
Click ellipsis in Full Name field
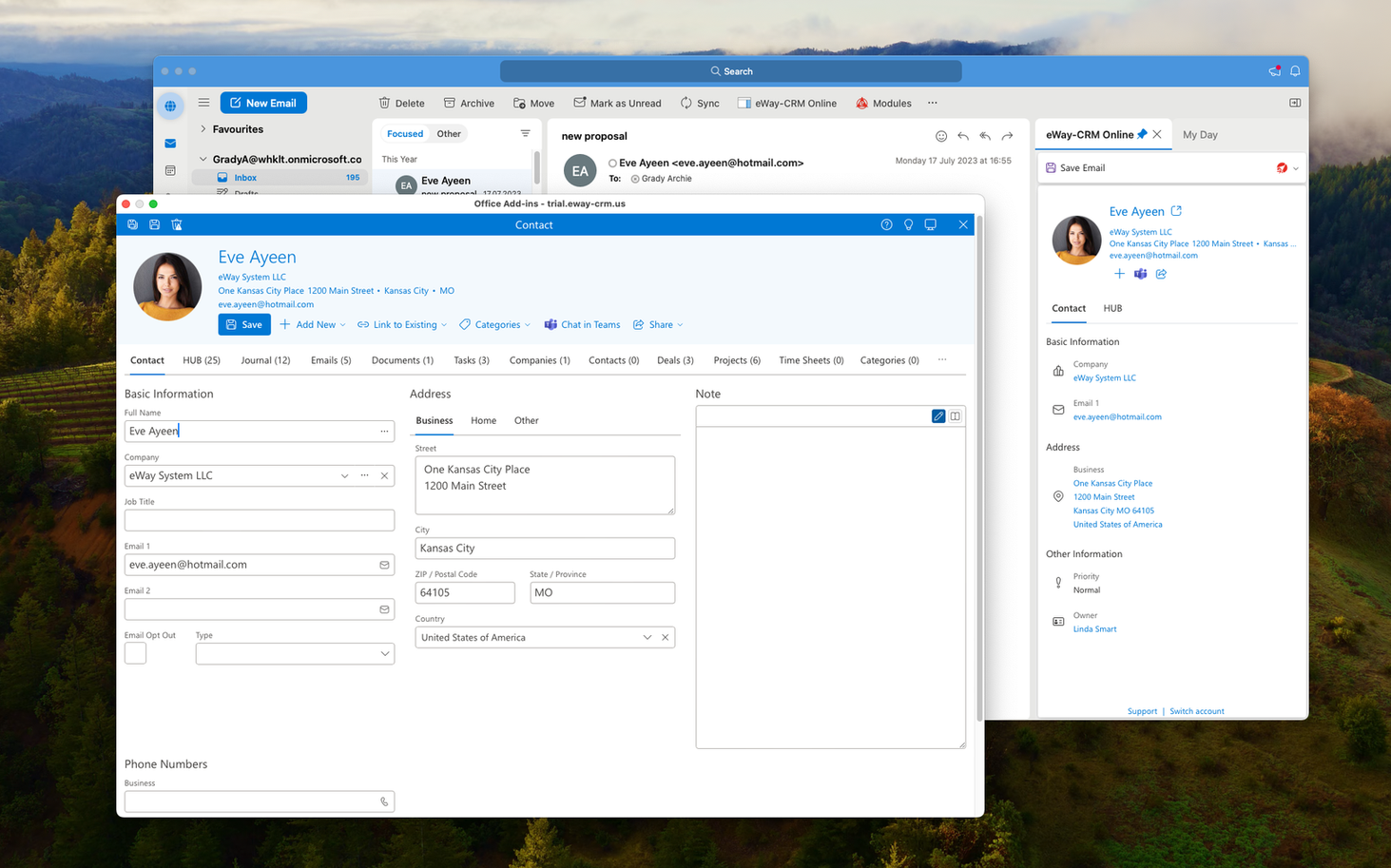click(384, 432)
